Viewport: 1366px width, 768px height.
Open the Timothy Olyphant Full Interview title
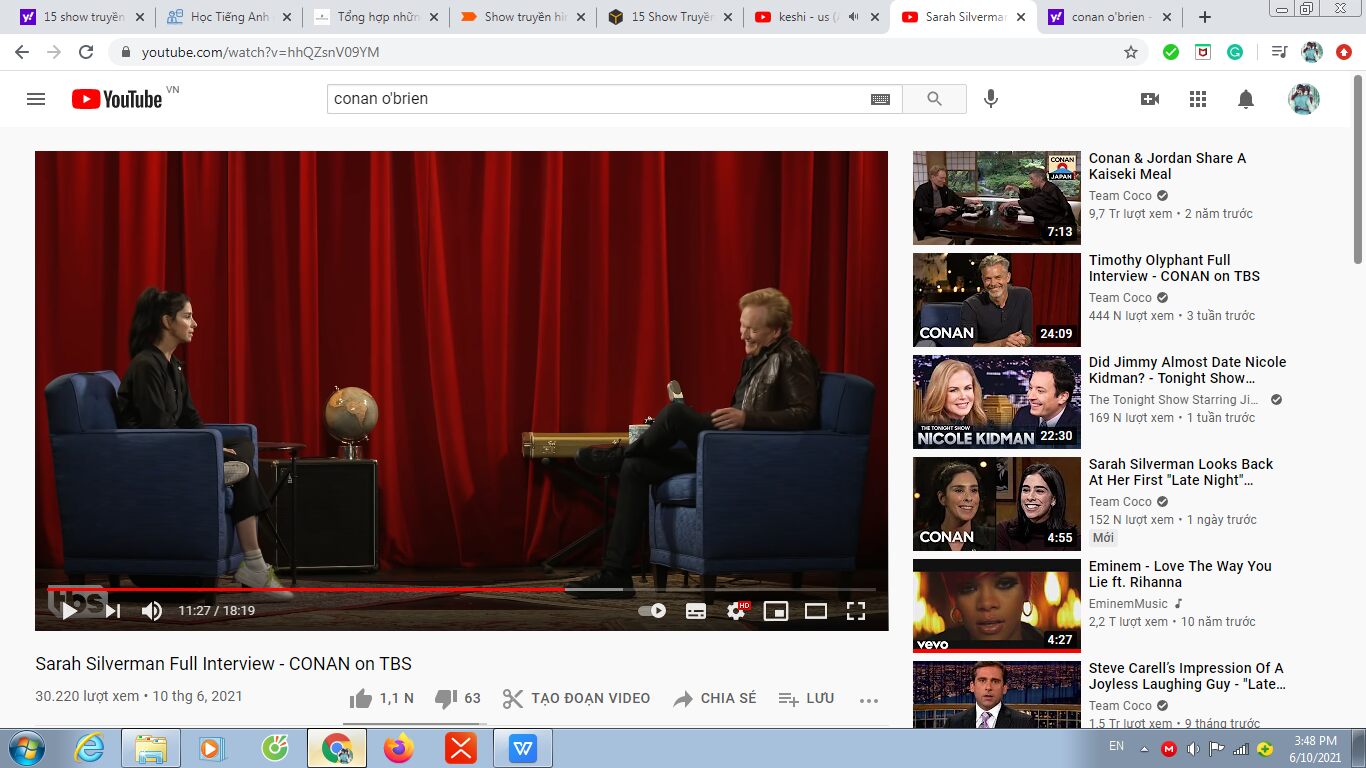(x=1174, y=268)
